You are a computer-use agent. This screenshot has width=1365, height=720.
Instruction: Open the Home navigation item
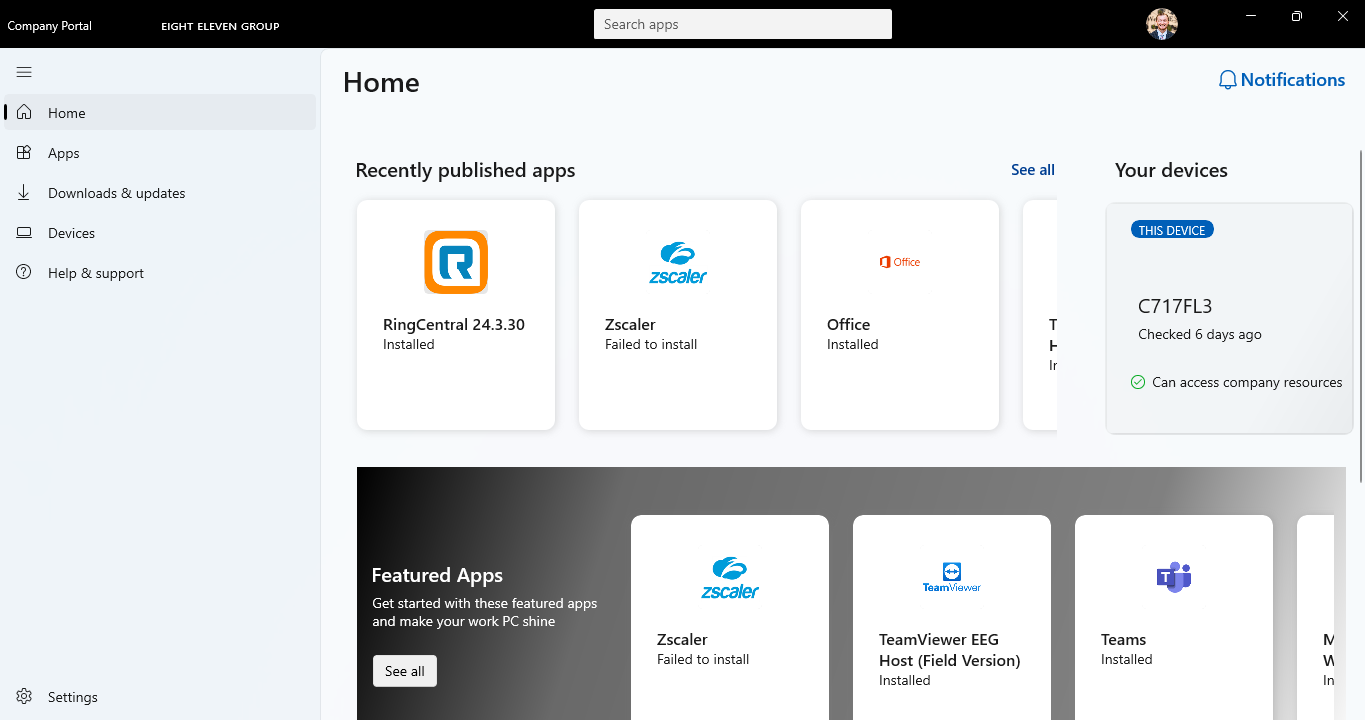[160, 112]
